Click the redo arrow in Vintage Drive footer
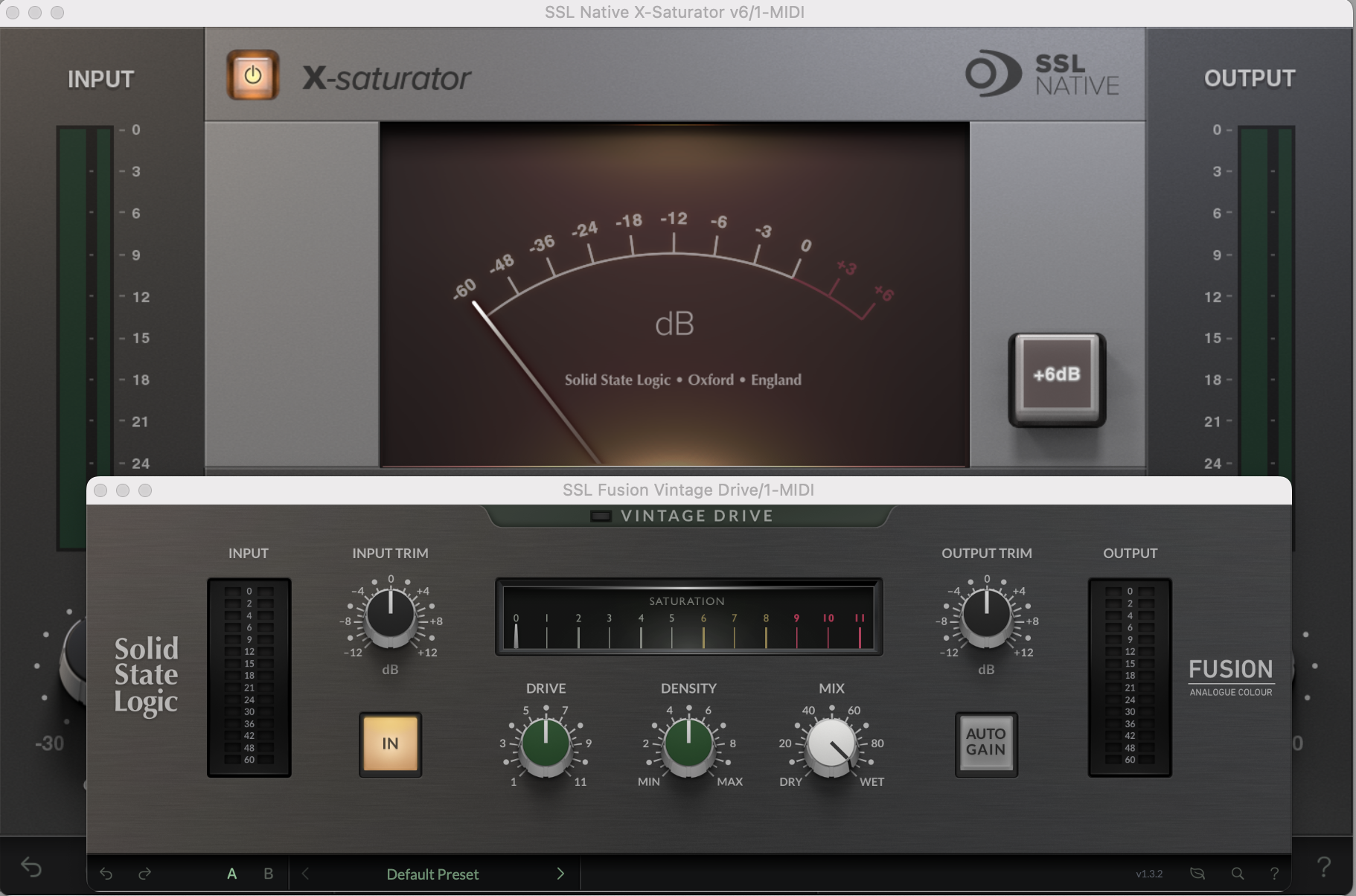The height and width of the screenshot is (896, 1356). pos(146,874)
